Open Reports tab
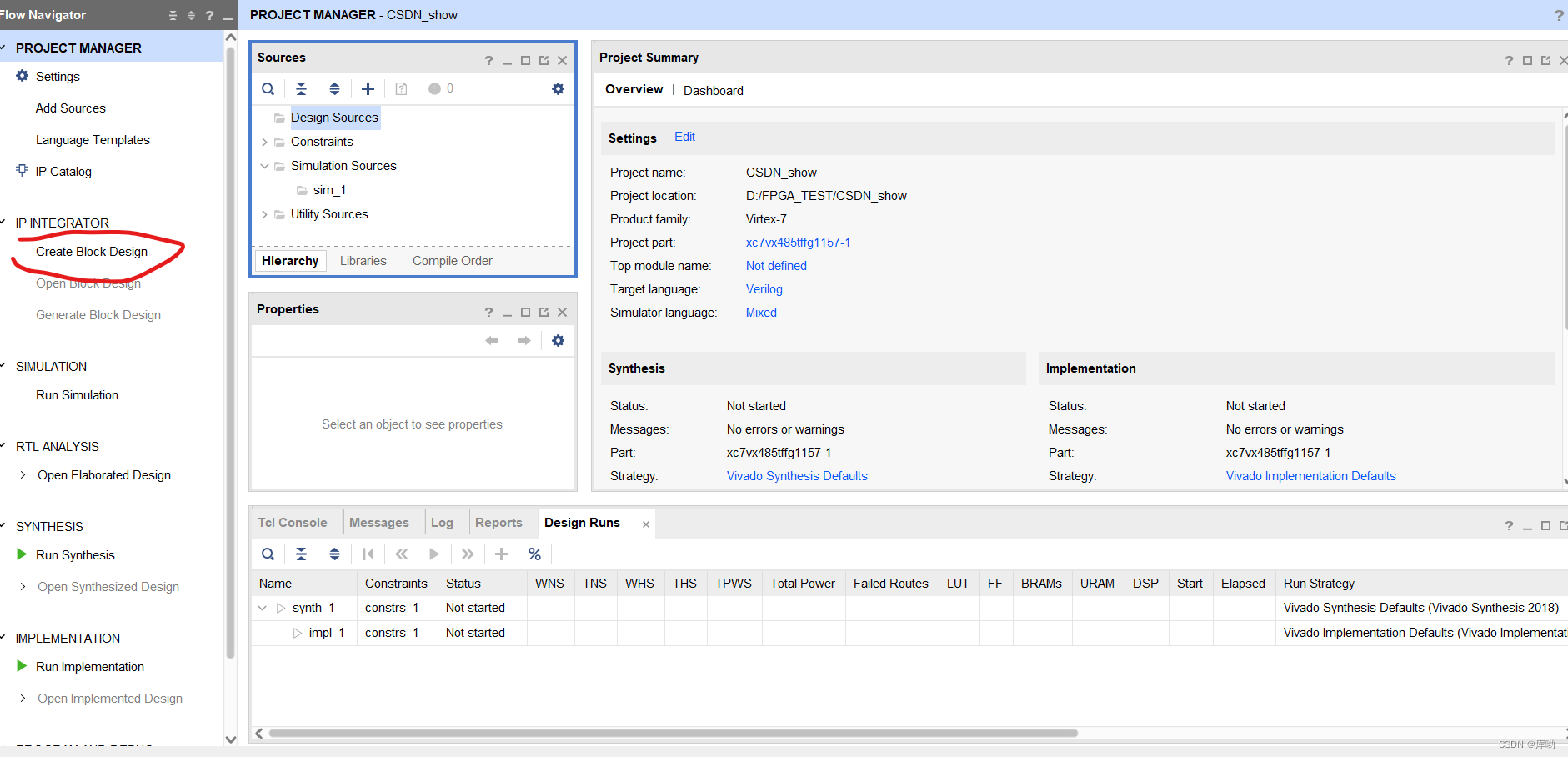1568x757 pixels. coord(498,523)
